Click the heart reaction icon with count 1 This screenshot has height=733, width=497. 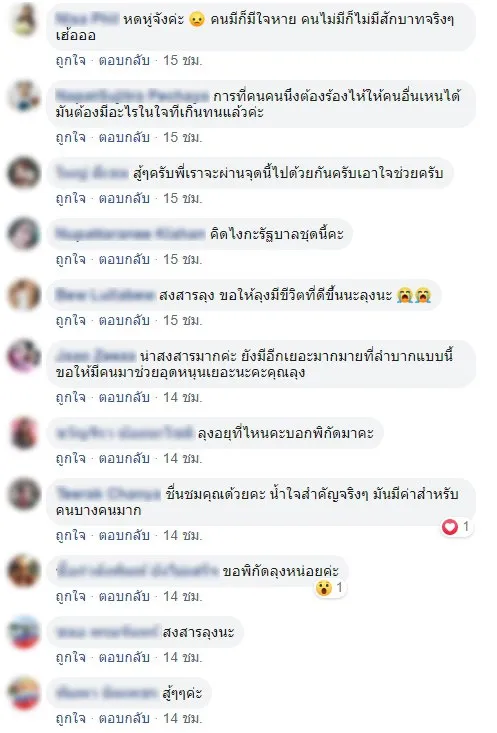(450, 527)
